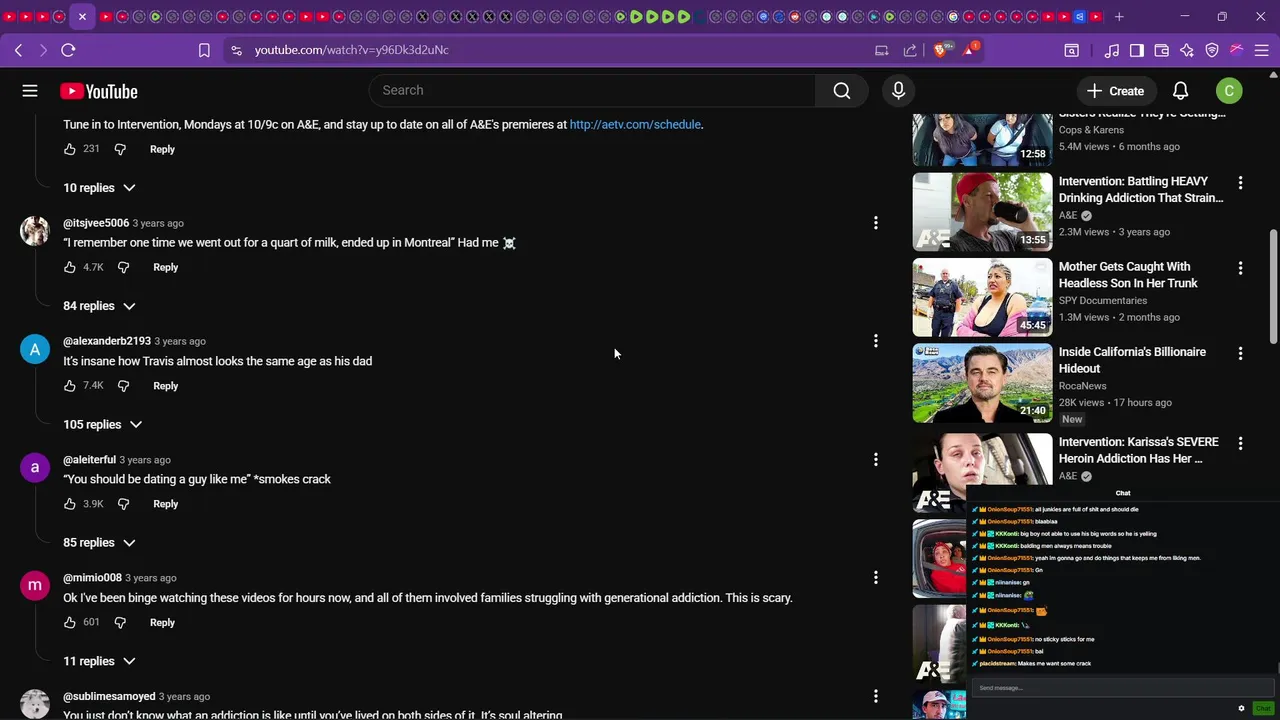The image size is (1280, 720).
Task: Open action menu for @aleiterful comment
Action: click(875, 460)
